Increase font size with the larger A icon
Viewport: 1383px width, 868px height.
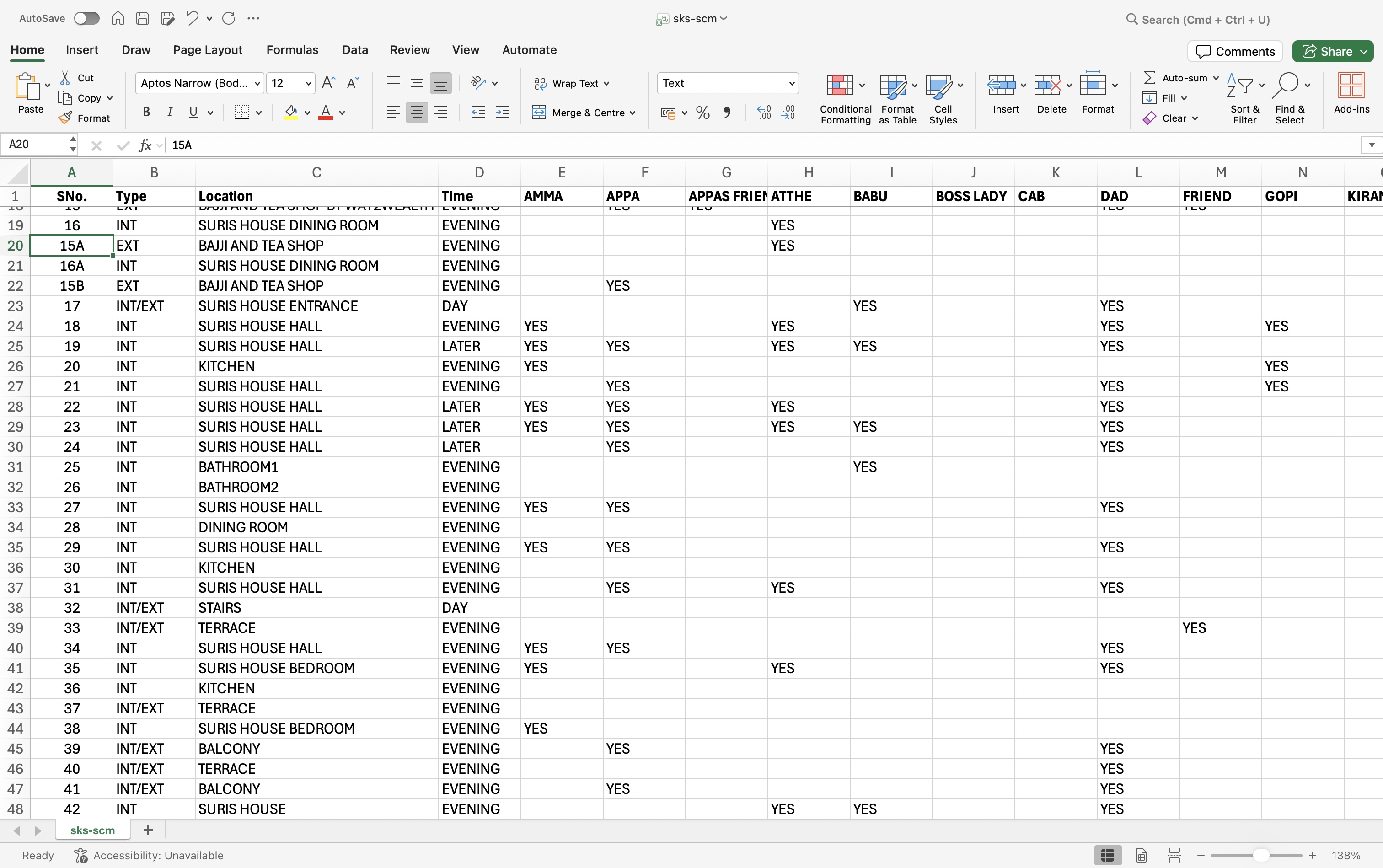(x=328, y=83)
